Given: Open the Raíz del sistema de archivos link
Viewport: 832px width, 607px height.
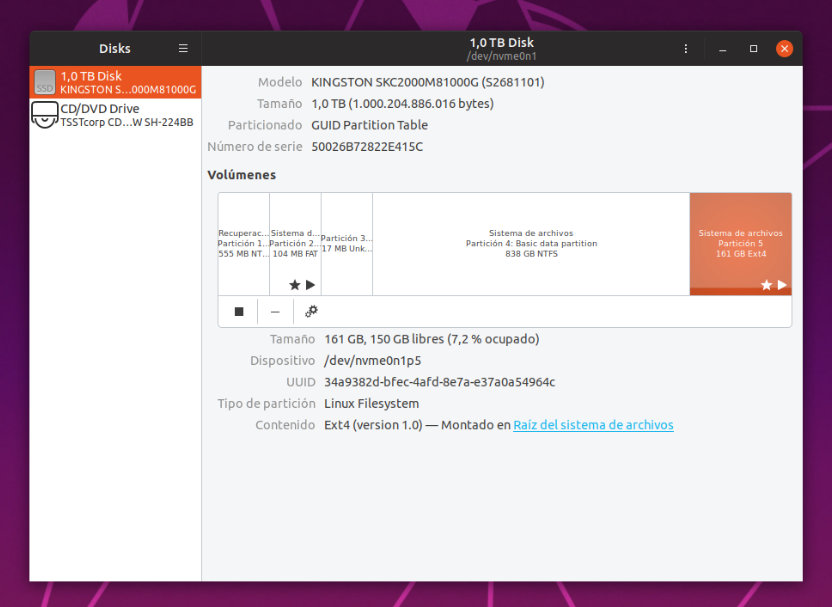Looking at the screenshot, I should (593, 425).
